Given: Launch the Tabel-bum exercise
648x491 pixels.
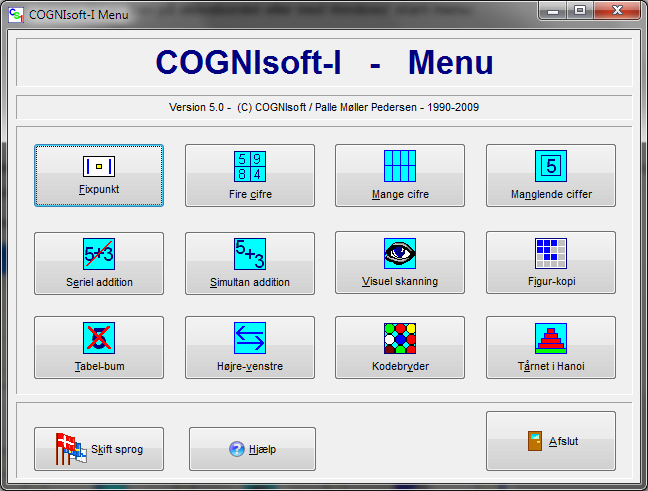Looking at the screenshot, I should 99,347.
